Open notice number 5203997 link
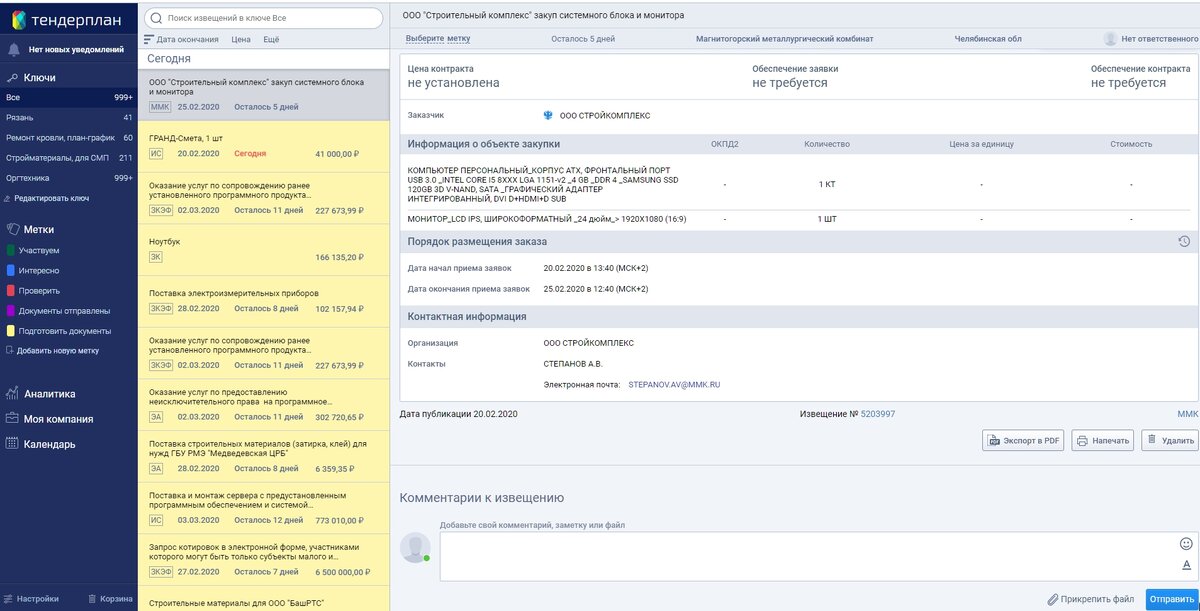 pyautogui.click(x=878, y=413)
